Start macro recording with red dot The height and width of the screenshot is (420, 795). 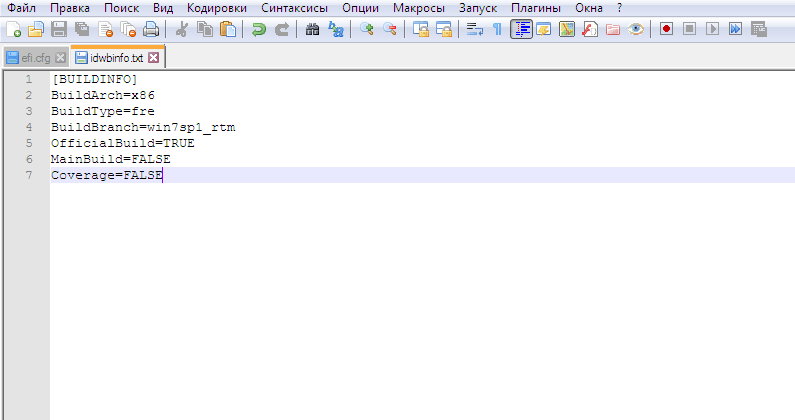(x=666, y=29)
